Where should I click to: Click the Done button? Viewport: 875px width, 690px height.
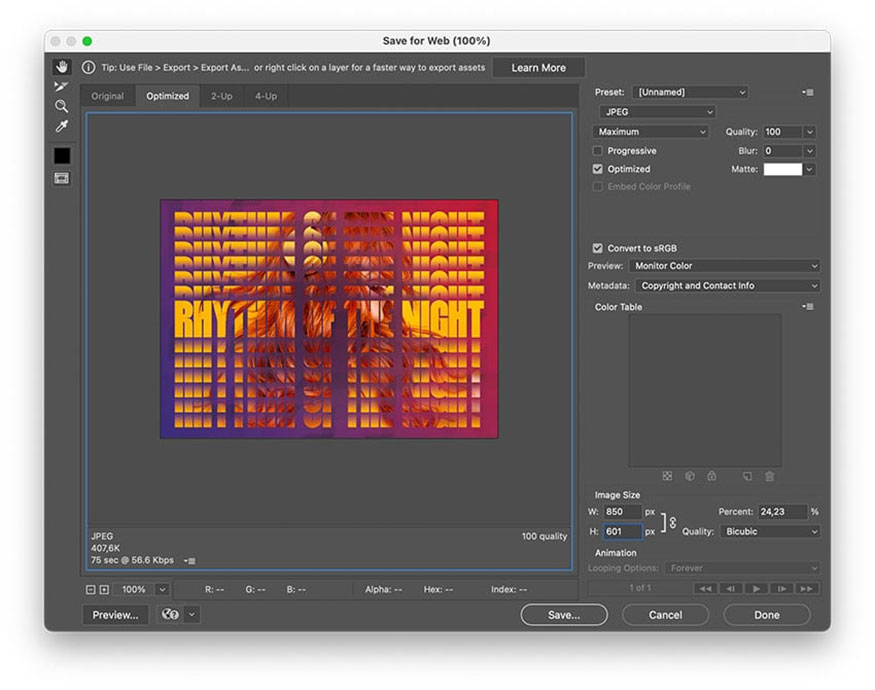click(x=767, y=615)
